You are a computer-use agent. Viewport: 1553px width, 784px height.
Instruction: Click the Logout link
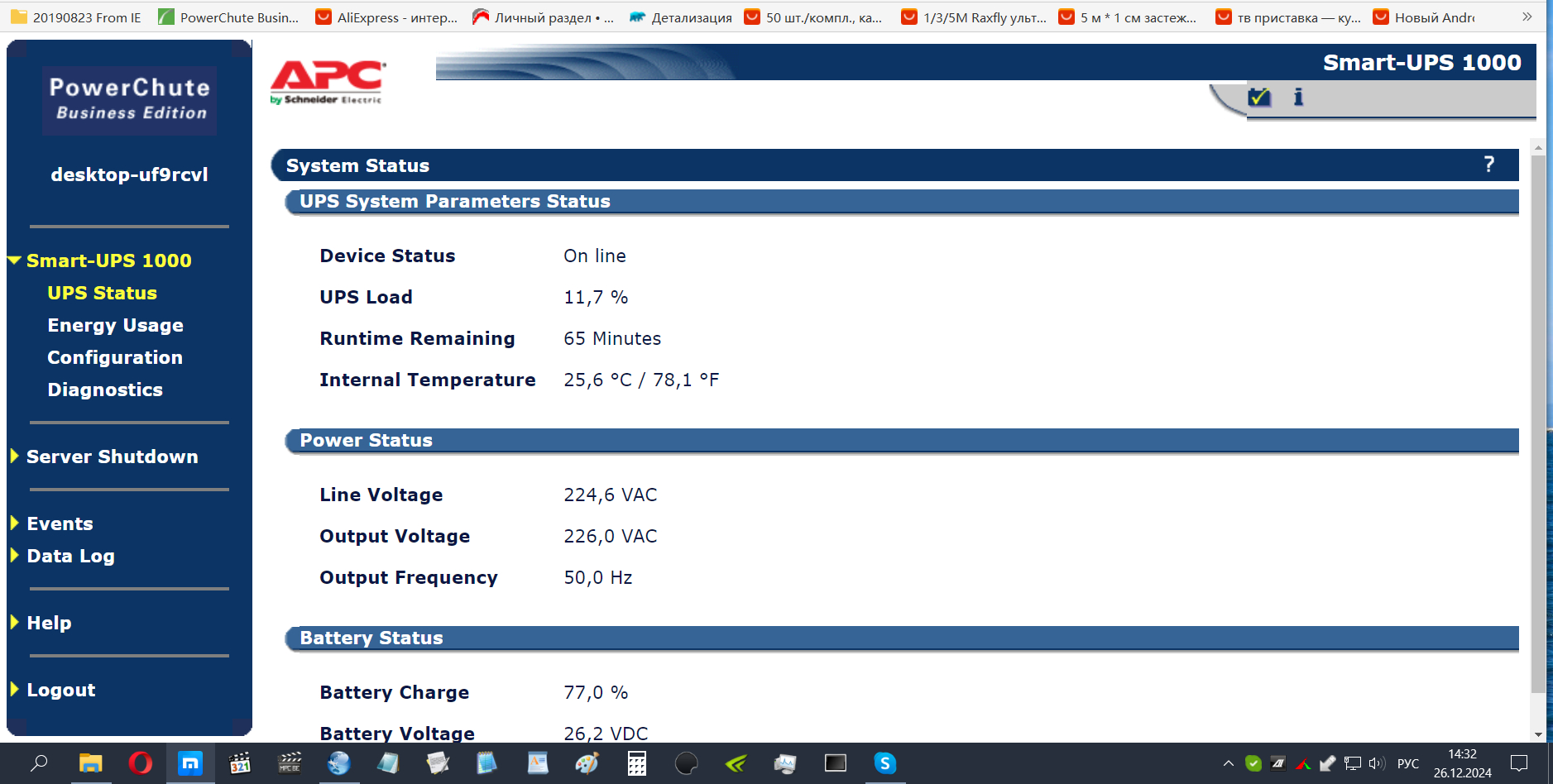click(61, 690)
